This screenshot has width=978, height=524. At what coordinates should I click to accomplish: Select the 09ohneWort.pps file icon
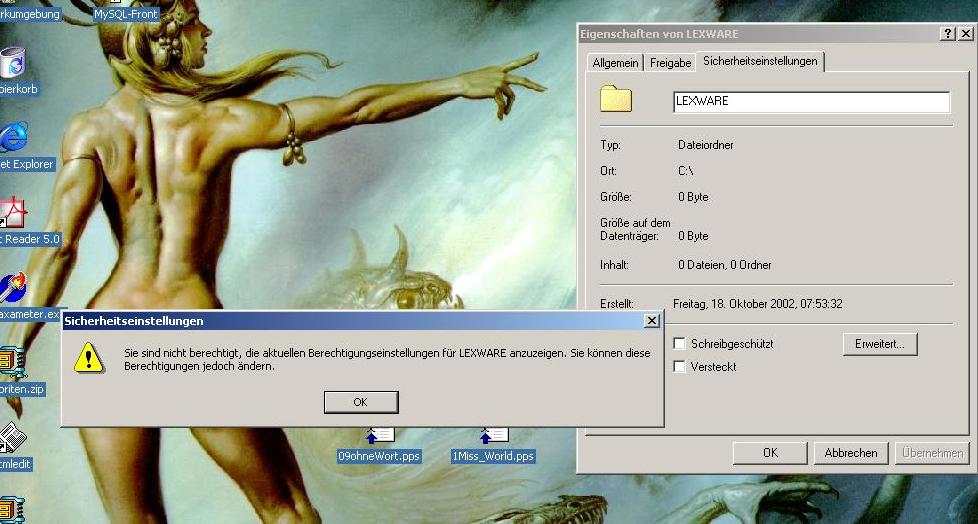pos(379,435)
